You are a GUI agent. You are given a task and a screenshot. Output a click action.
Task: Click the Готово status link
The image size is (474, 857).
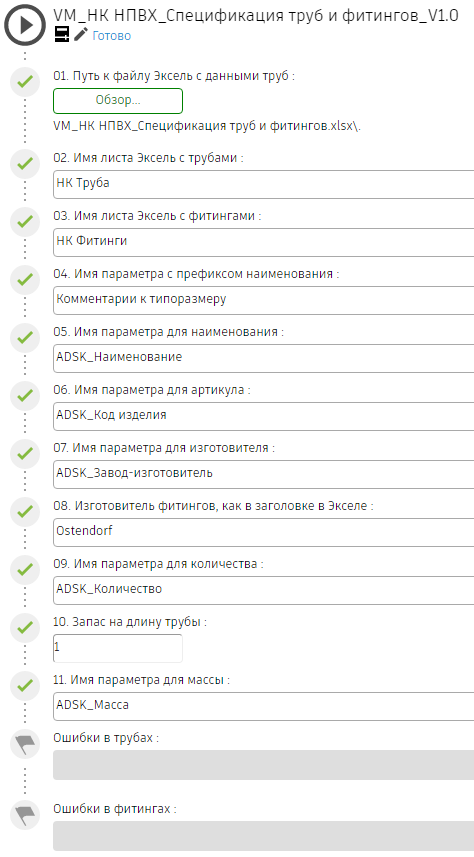coord(112,36)
